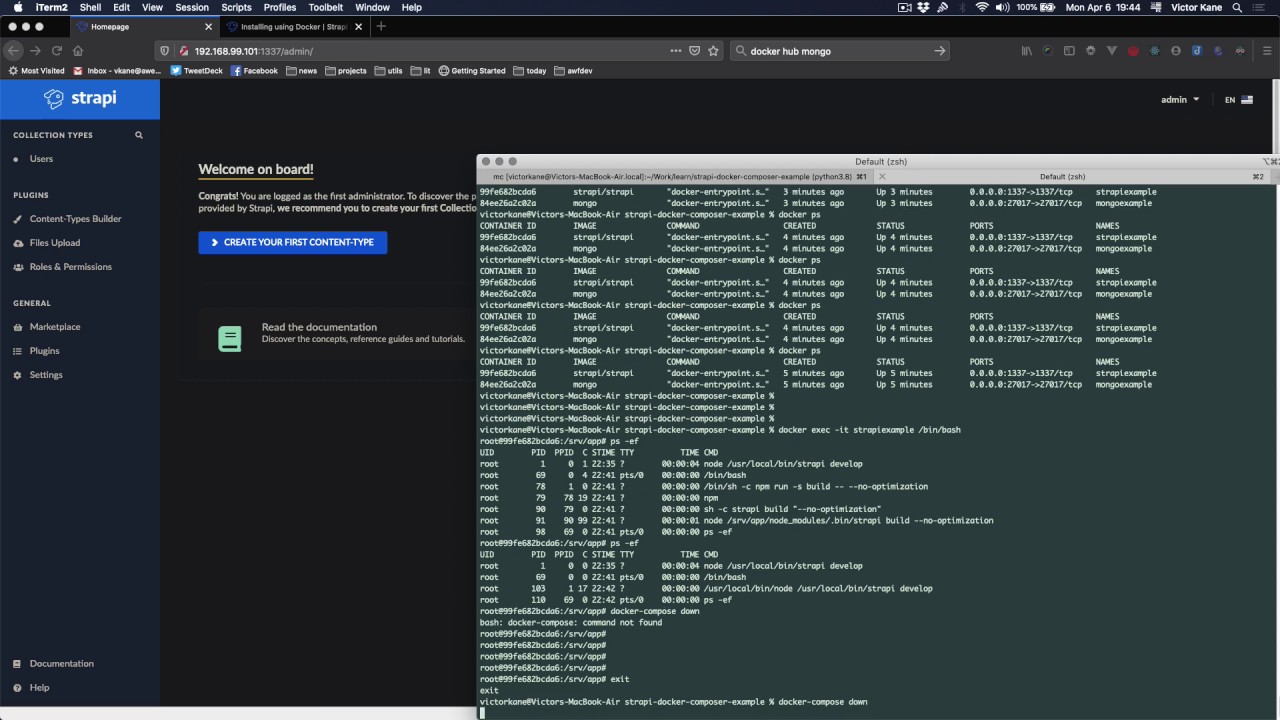Open the TweetDeck bookmark
The height and width of the screenshot is (720, 1280).
point(197,71)
